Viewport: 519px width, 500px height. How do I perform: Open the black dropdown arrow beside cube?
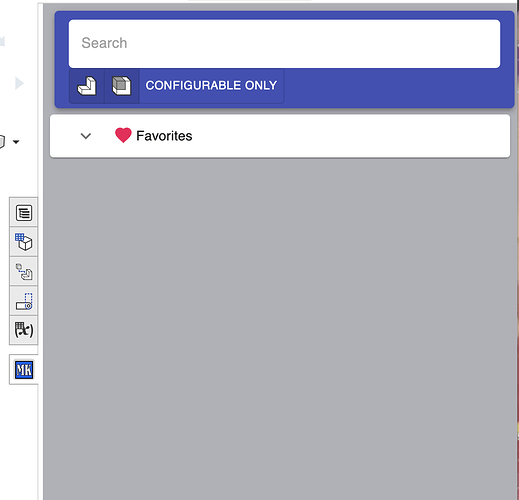pyautogui.click(x=16, y=142)
